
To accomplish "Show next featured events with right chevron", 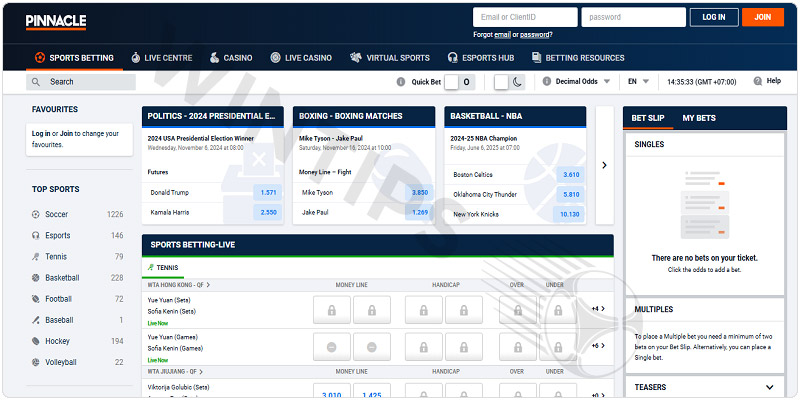I will pos(604,165).
